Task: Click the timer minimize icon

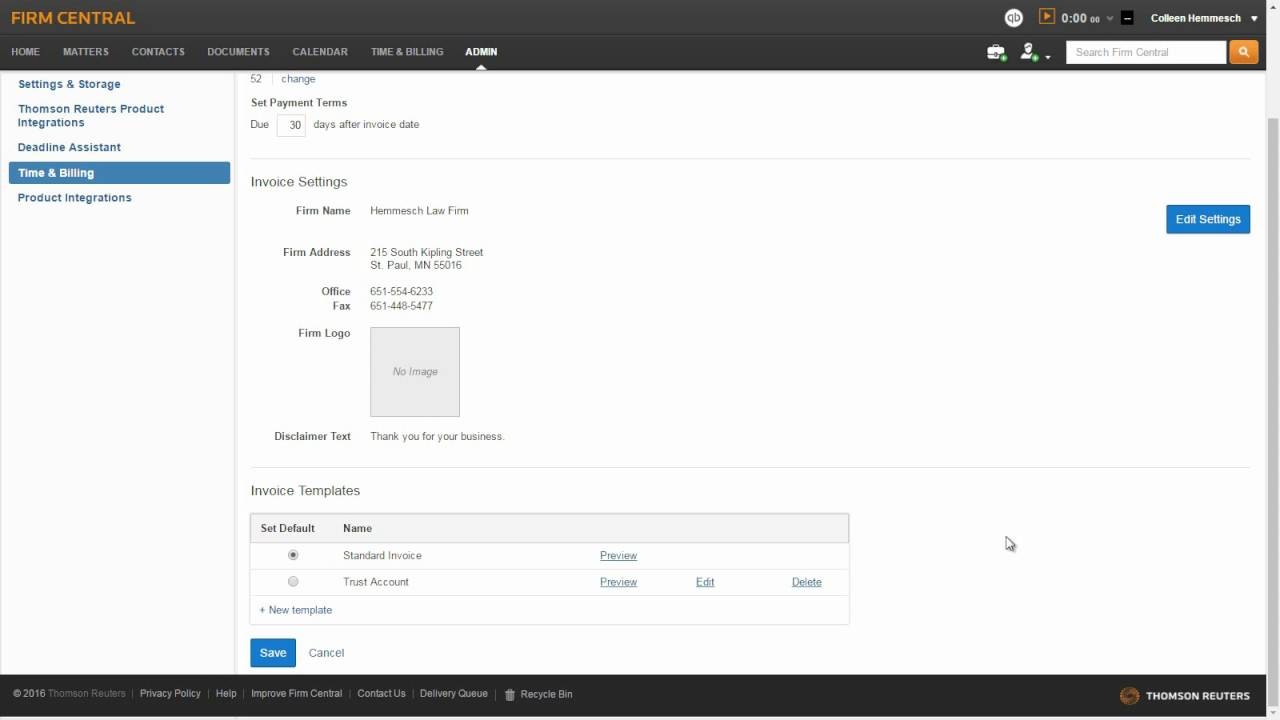Action: click(1127, 18)
